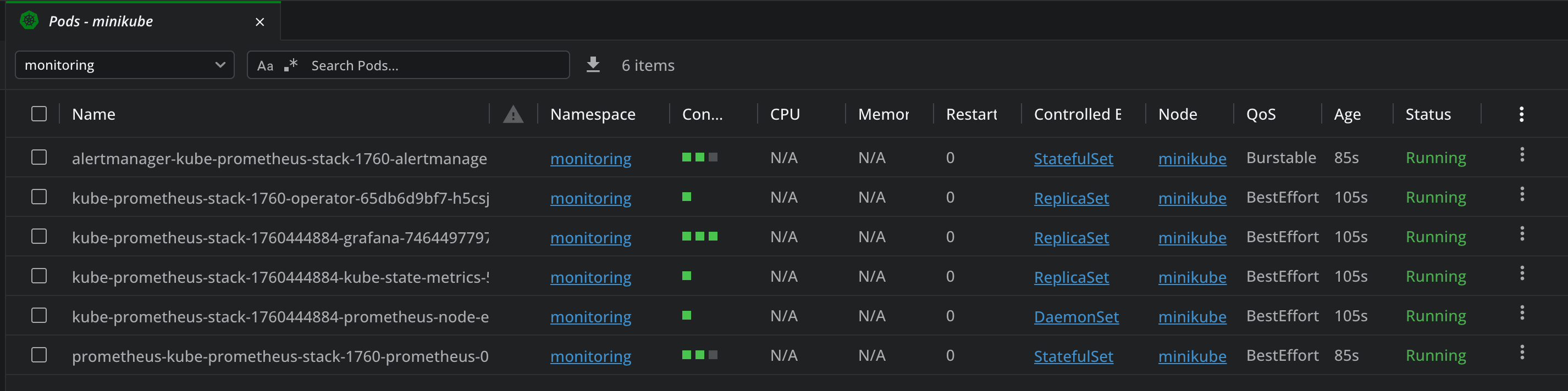Open ReplicaSet link for operator pod
Image resolution: width=1568 pixels, height=391 pixels.
pos(1072,198)
